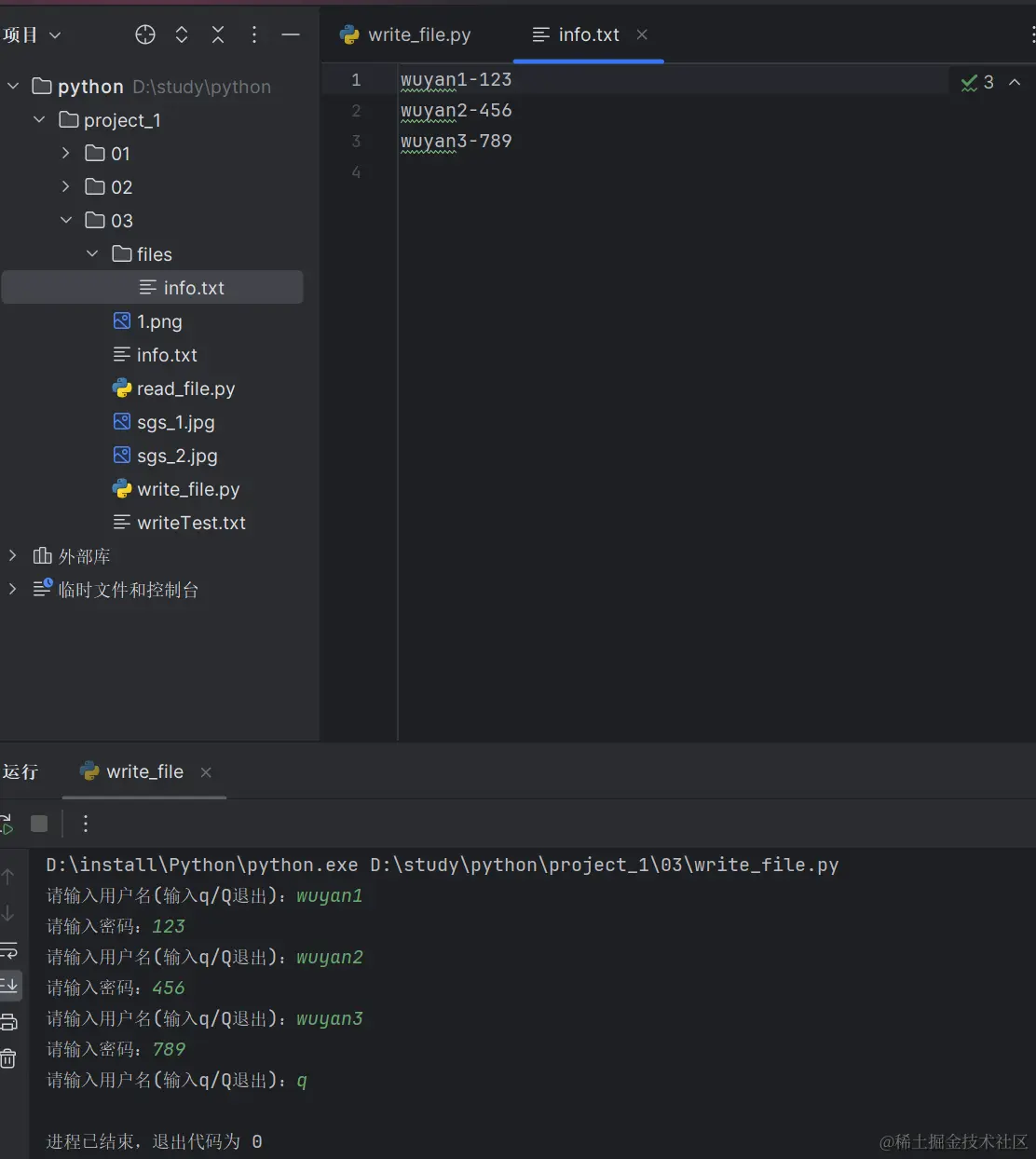Open inspections widget showing 3 typos
Screen dimensions: 1036x1159
[x=977, y=82]
